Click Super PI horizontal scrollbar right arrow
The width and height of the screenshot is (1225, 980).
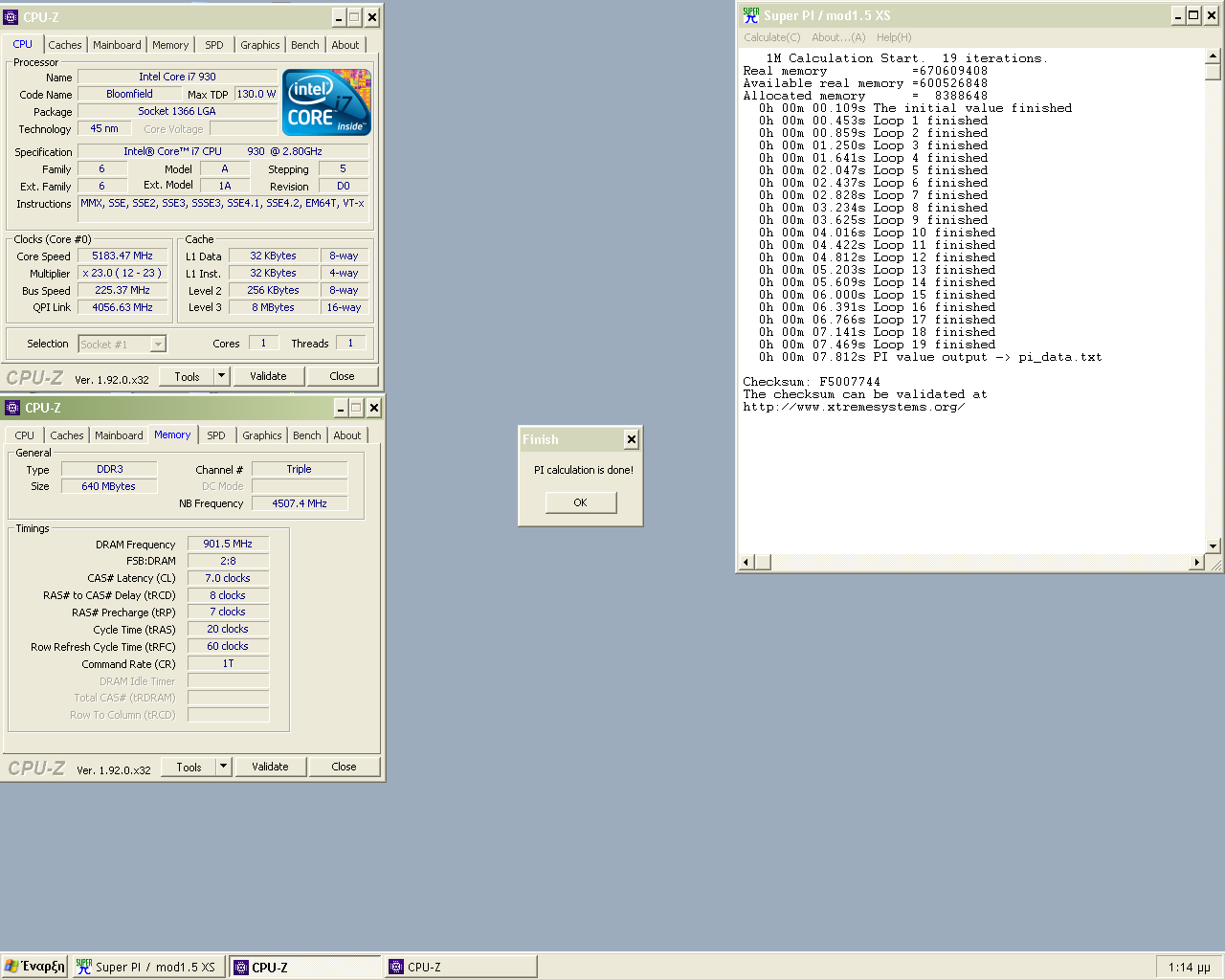[1196, 562]
